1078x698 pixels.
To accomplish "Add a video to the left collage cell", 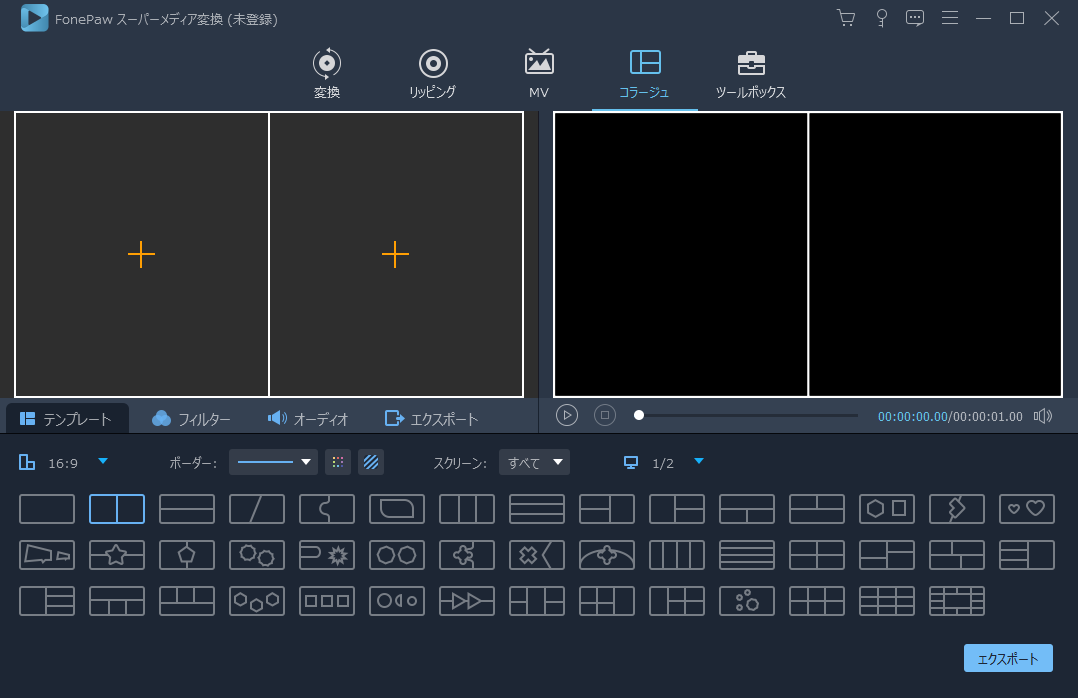I will coord(141,254).
